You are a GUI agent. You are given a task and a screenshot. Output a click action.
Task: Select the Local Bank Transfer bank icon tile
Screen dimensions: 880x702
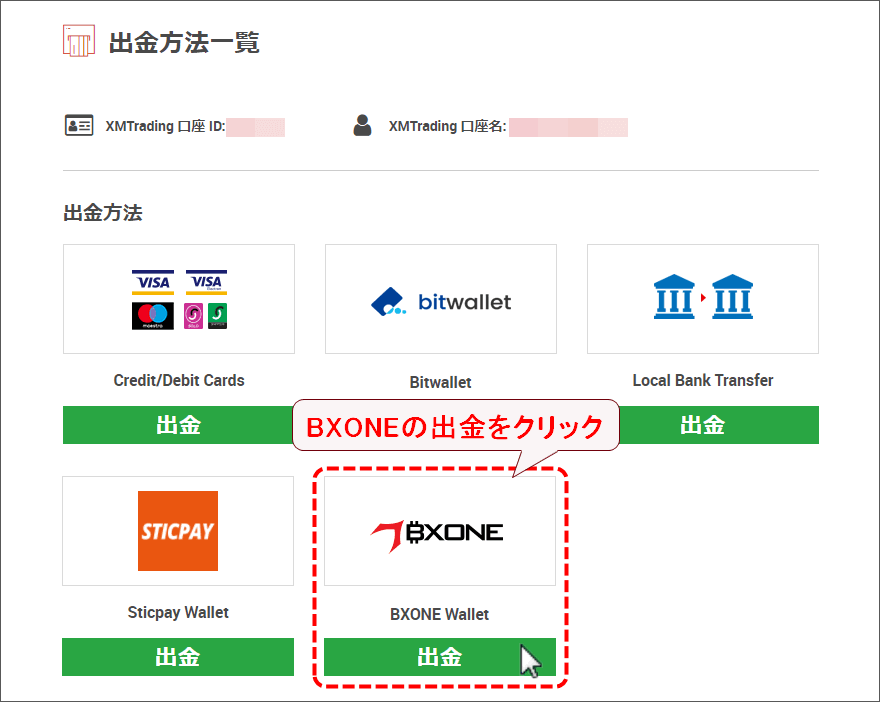pos(703,299)
